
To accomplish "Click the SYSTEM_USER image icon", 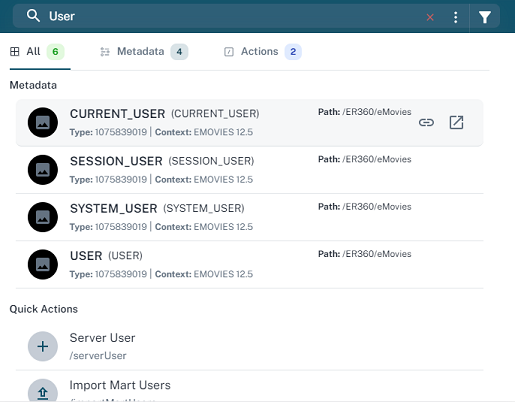I will (x=43, y=217).
